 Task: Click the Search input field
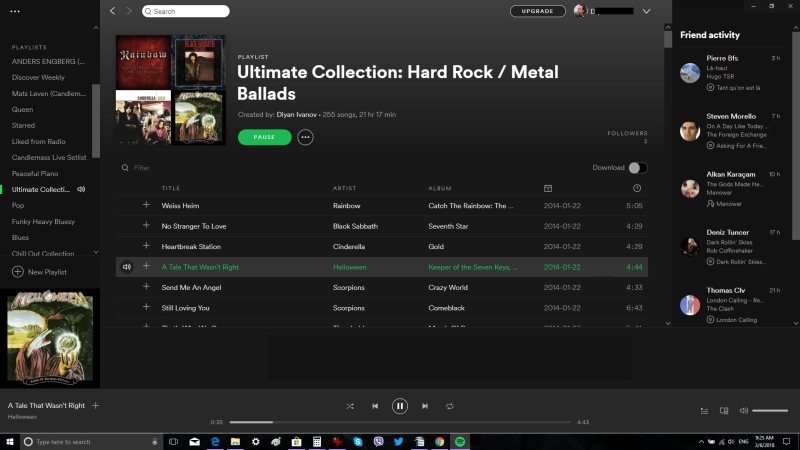tap(186, 11)
